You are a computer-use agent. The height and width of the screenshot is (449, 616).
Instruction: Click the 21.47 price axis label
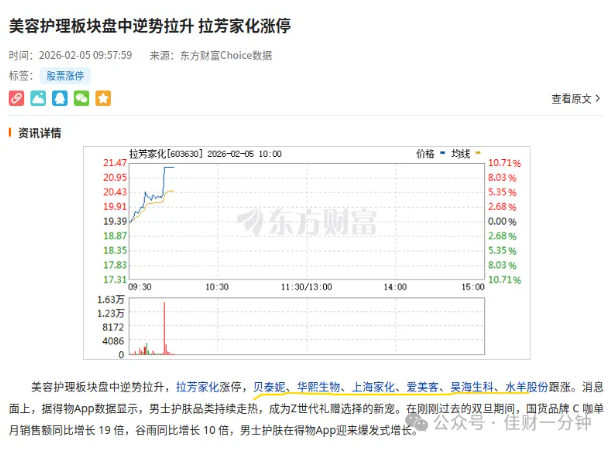tap(115, 163)
